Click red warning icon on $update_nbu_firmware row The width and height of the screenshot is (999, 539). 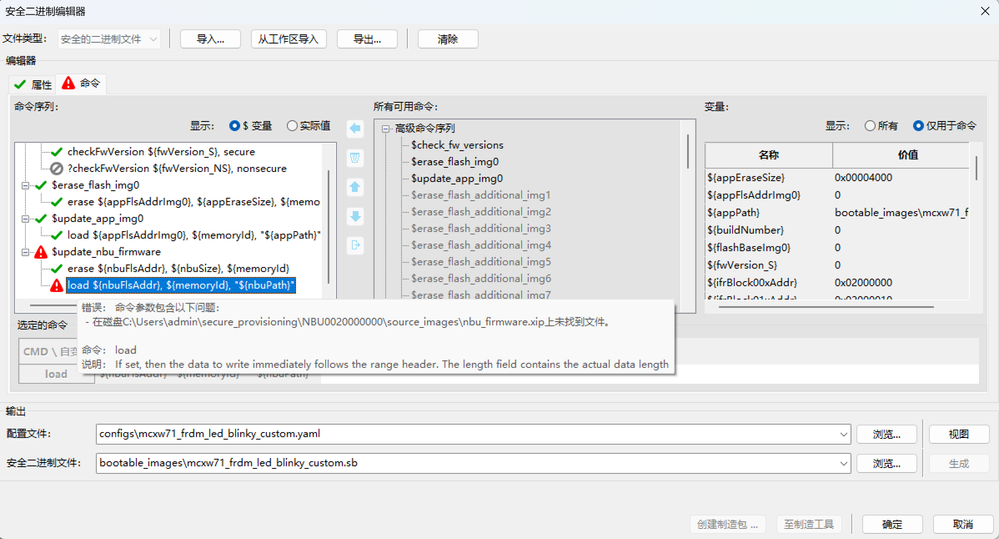[41, 252]
